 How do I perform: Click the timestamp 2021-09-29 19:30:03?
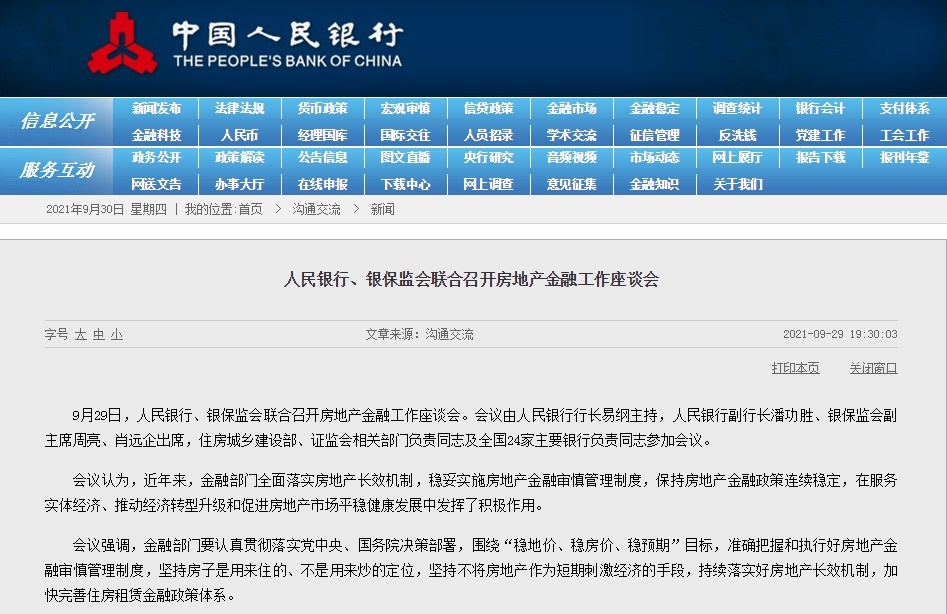(840, 334)
